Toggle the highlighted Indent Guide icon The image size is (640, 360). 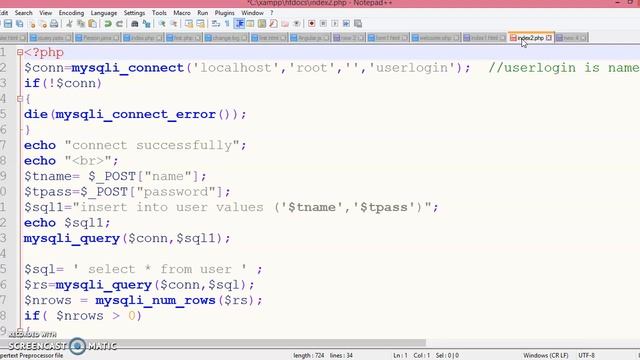(239, 24)
